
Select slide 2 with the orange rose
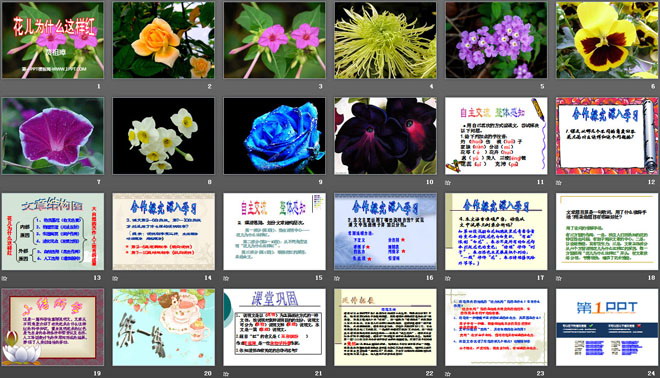(163, 40)
